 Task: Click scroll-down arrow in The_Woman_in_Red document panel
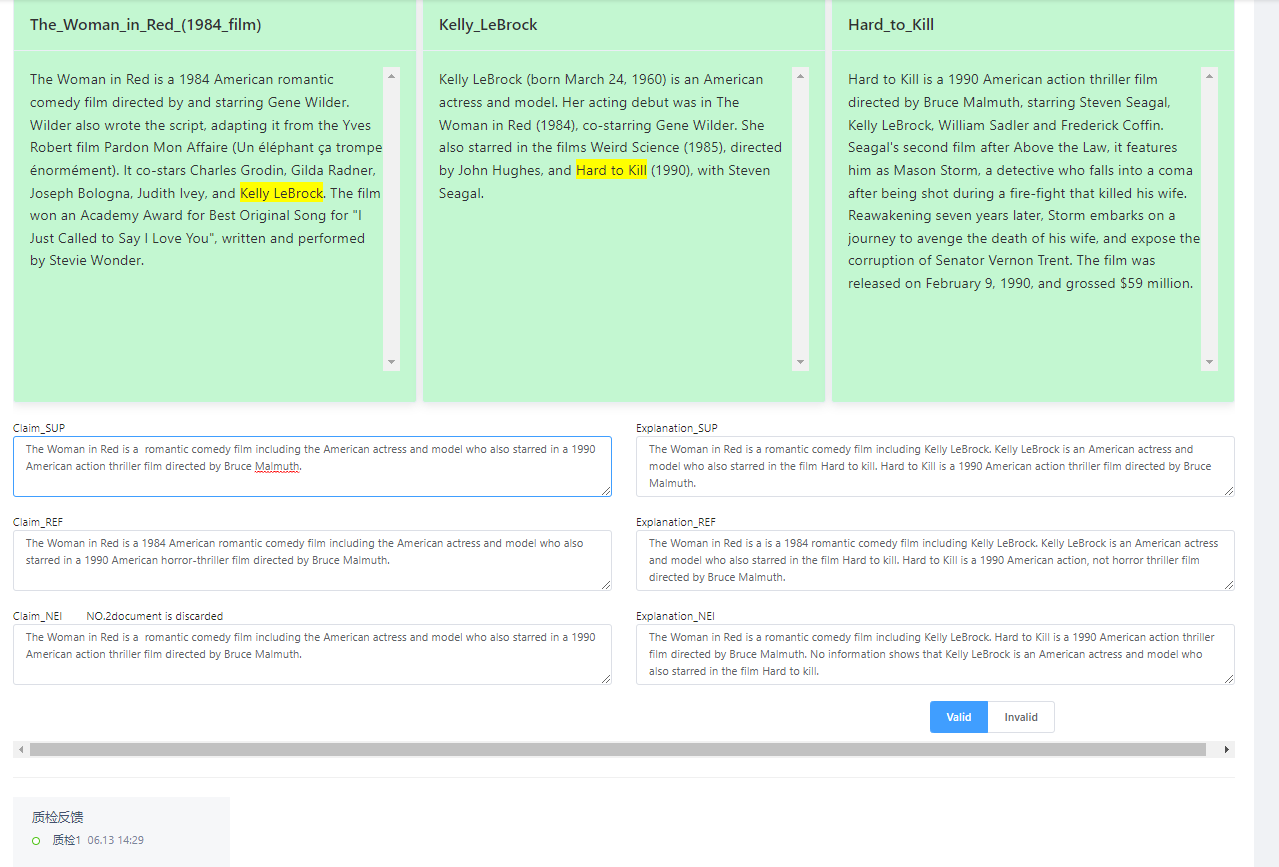coord(391,362)
